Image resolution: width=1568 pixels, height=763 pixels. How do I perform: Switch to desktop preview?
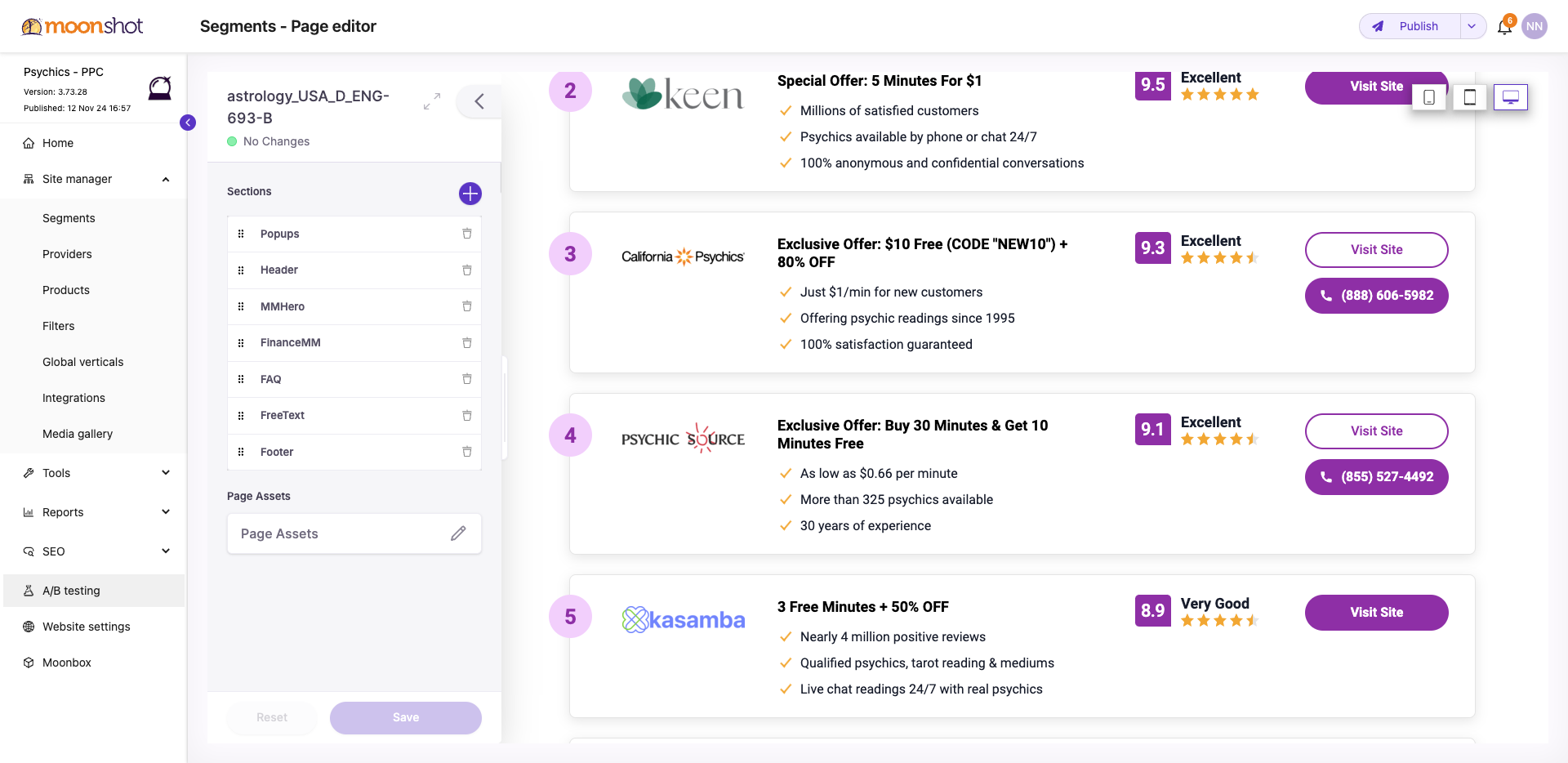1511,97
